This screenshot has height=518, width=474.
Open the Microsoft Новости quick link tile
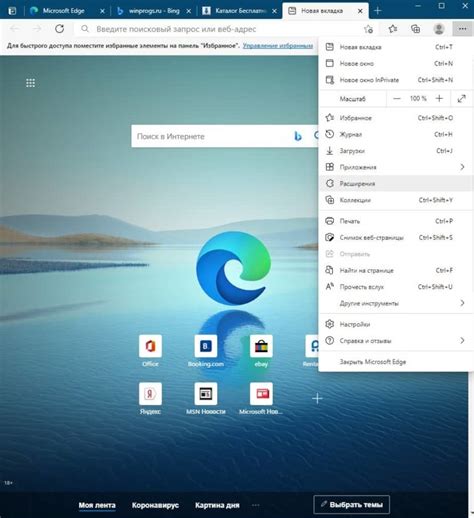pyautogui.click(x=261, y=394)
